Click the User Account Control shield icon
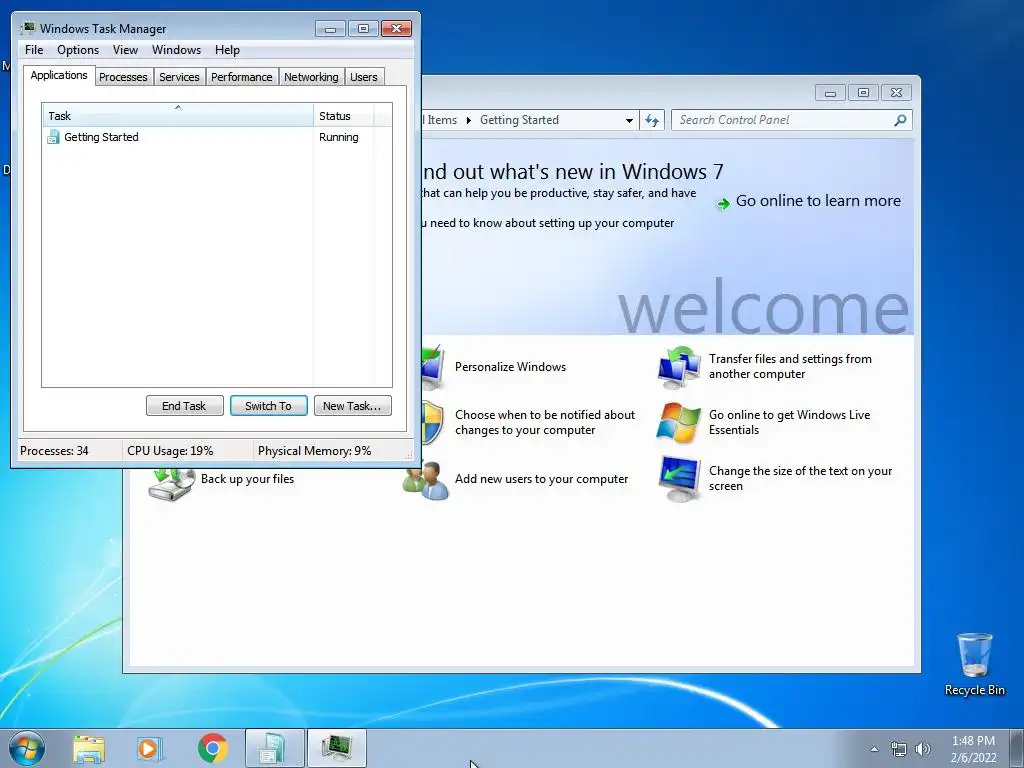The width and height of the screenshot is (1024, 768). (433, 423)
